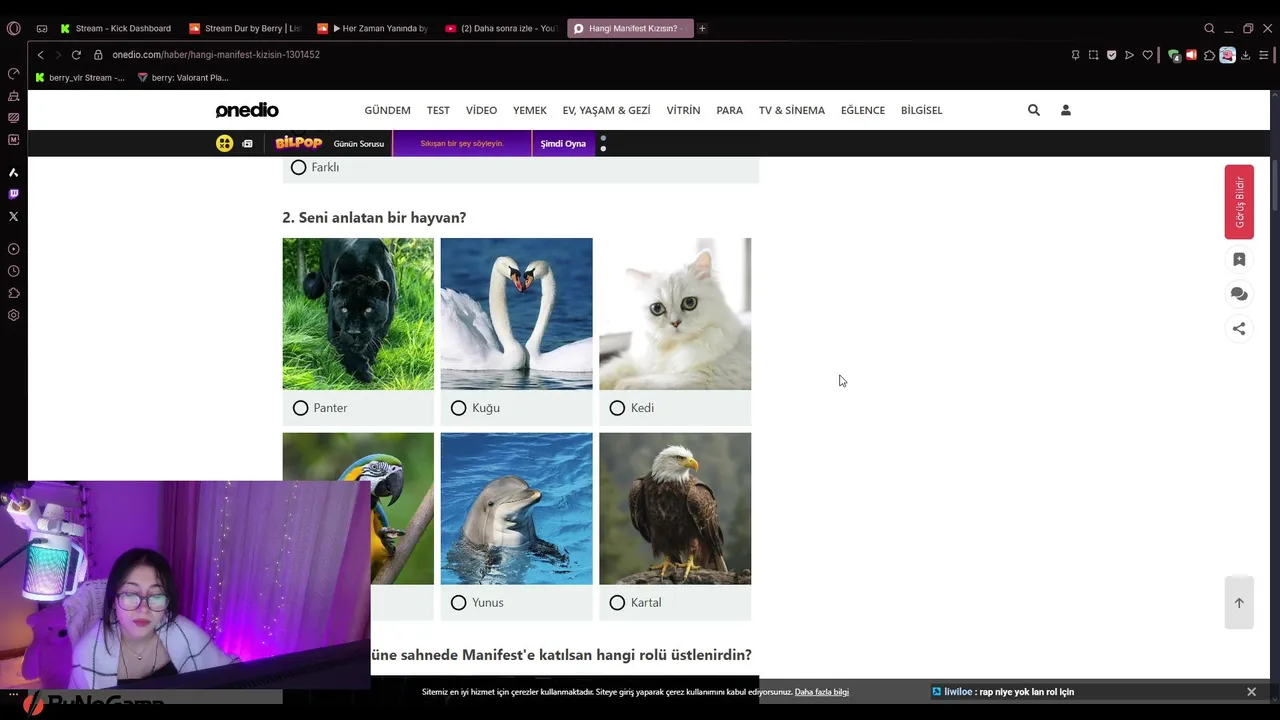Open TEST menu item

[x=438, y=110]
